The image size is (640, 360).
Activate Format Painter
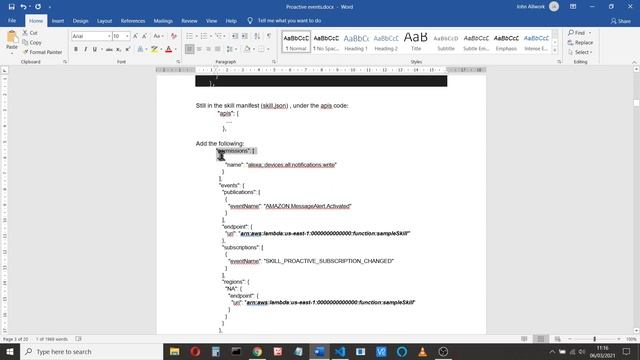coord(42,52)
